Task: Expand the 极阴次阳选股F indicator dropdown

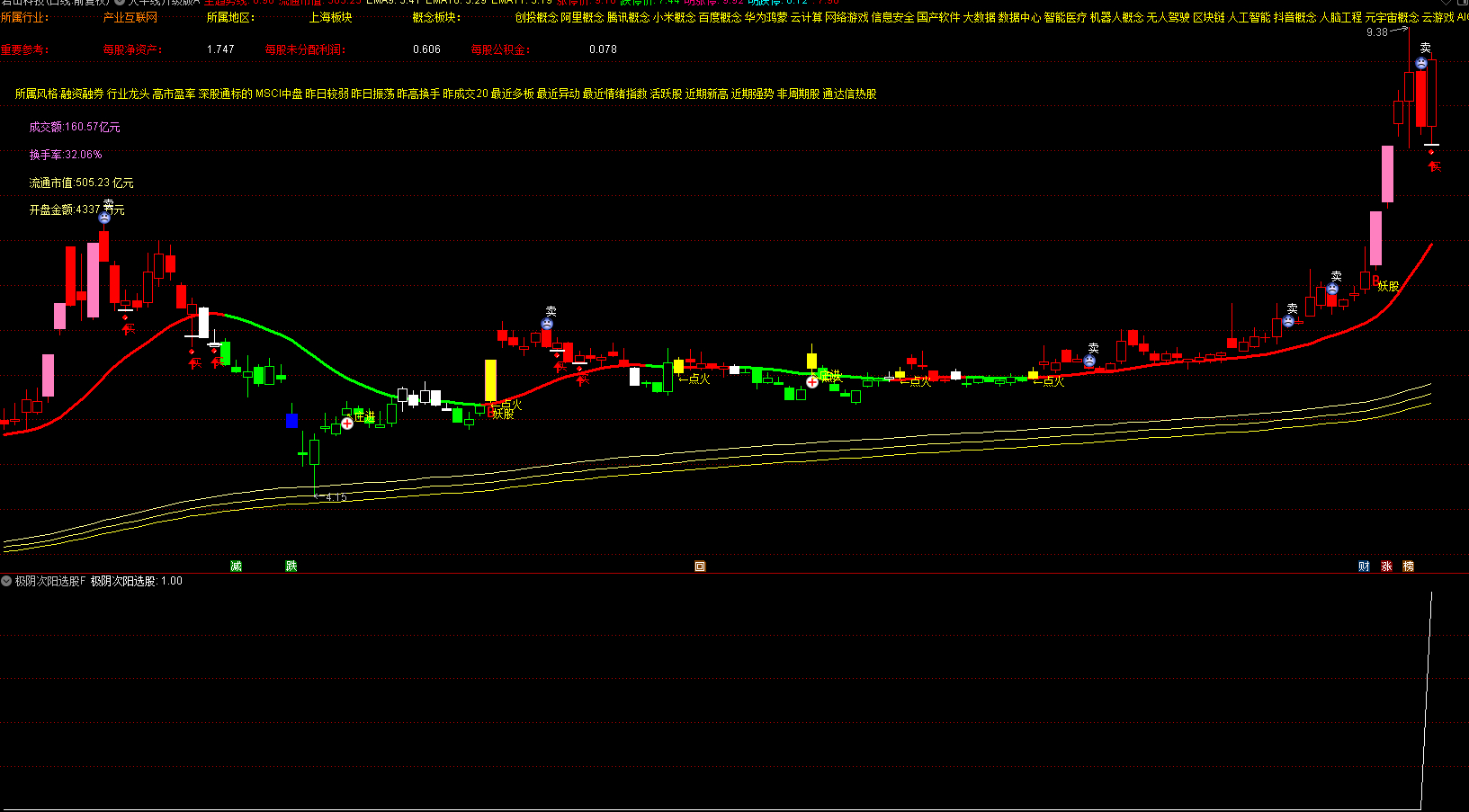Action: tap(6, 581)
